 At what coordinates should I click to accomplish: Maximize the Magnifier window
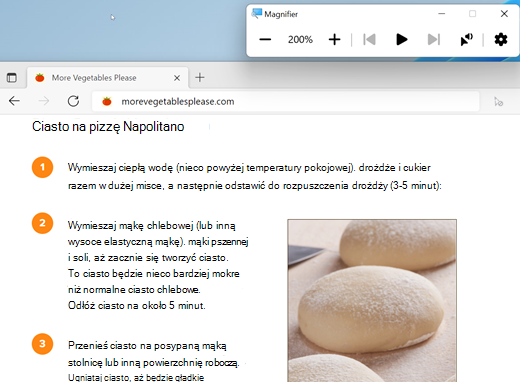point(472,14)
